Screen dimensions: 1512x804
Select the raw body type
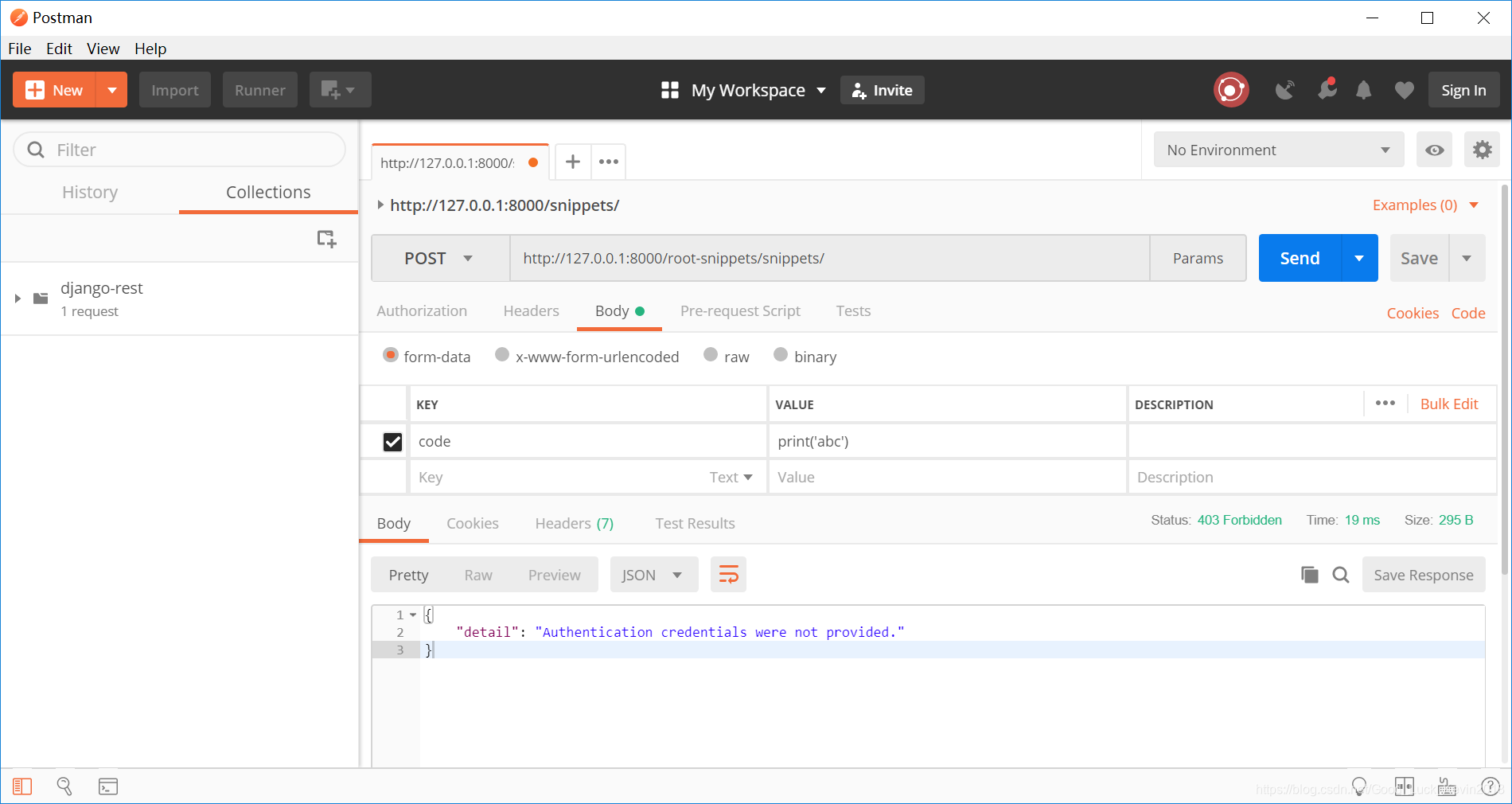[x=711, y=355]
